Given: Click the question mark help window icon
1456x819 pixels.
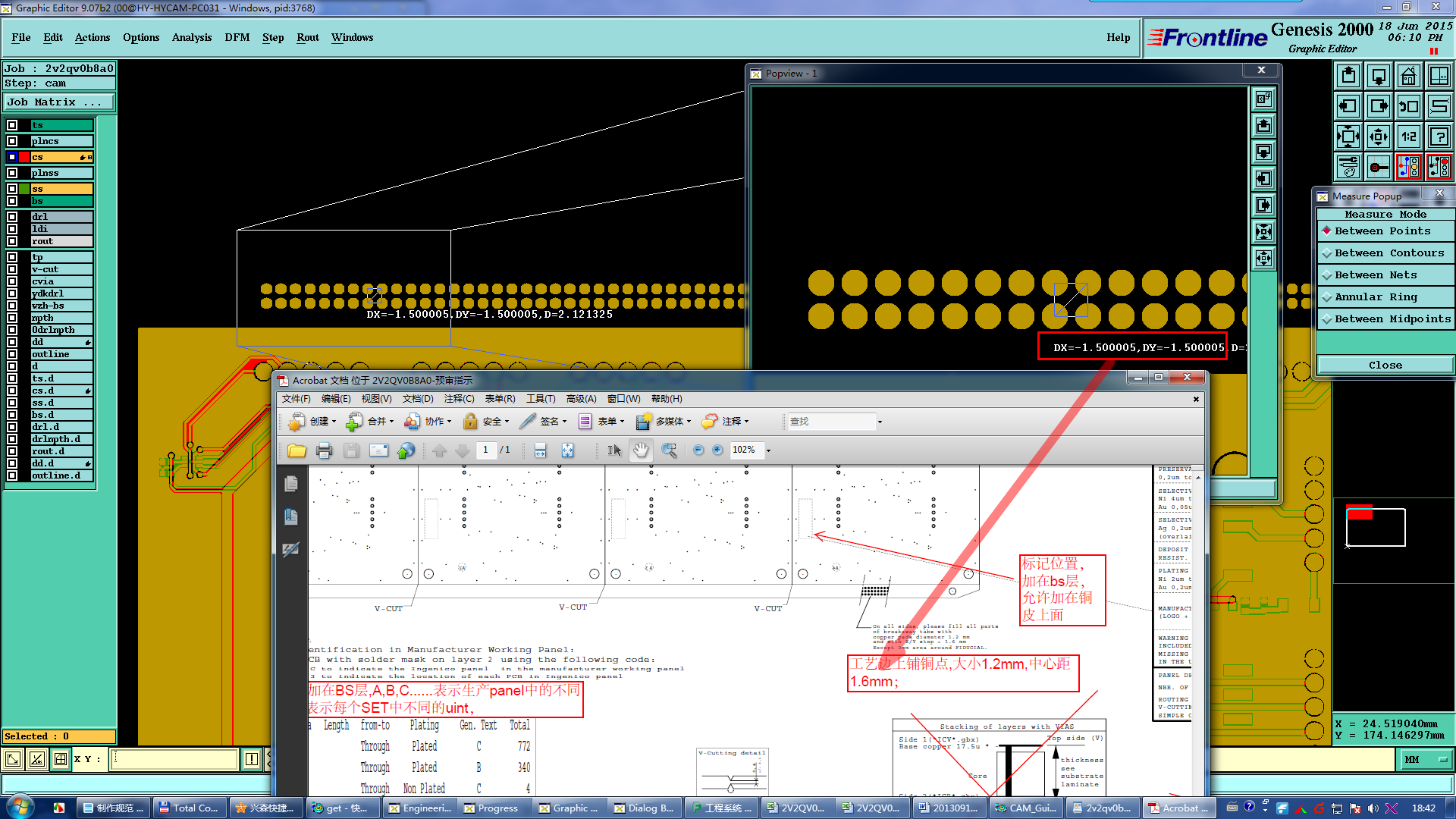Looking at the screenshot, I should 1439,136.
